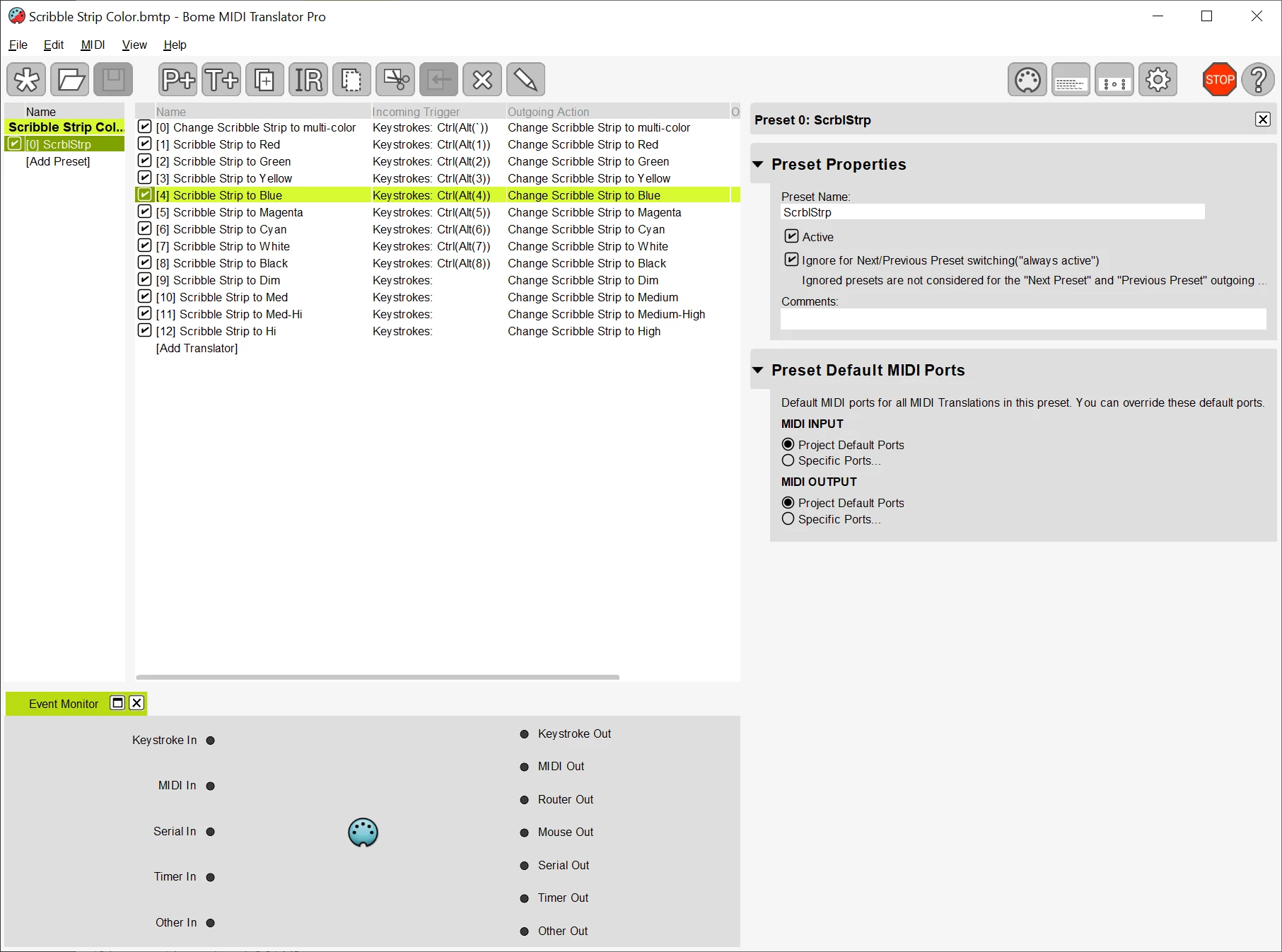Toggle checkbox for [4] Scribble Strip to Blue
The image size is (1282, 952).
tap(145, 195)
